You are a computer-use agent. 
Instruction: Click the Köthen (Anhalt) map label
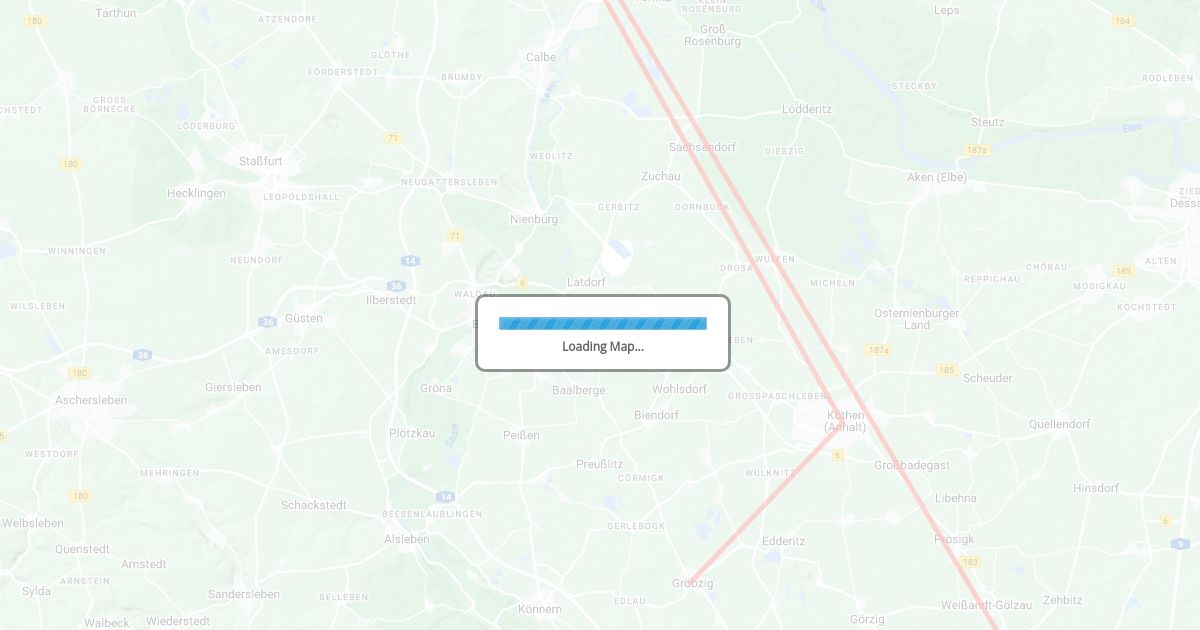pos(845,421)
